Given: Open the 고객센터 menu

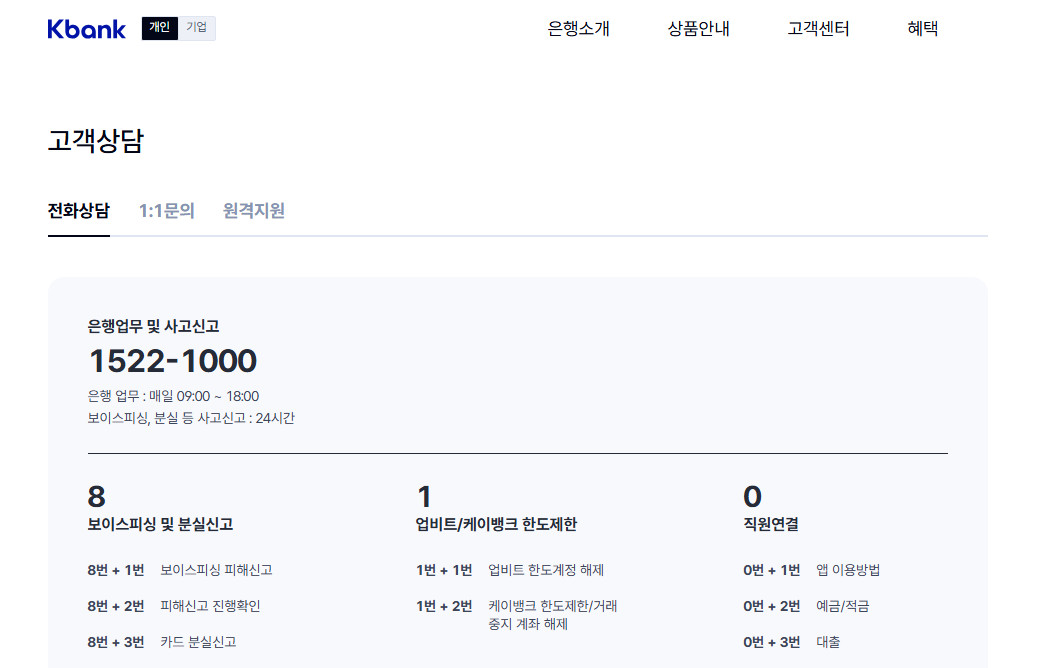Looking at the screenshot, I should coord(816,29).
